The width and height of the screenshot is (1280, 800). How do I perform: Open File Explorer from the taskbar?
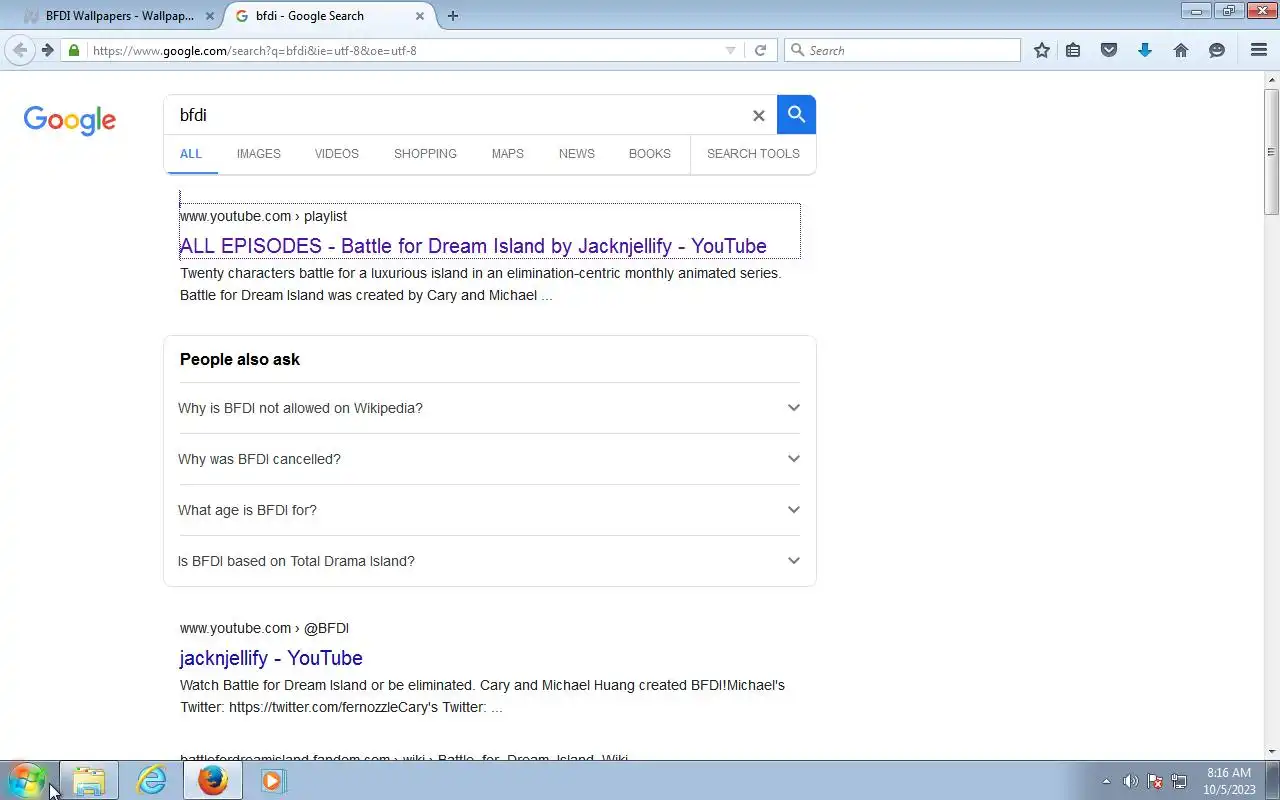click(x=89, y=780)
